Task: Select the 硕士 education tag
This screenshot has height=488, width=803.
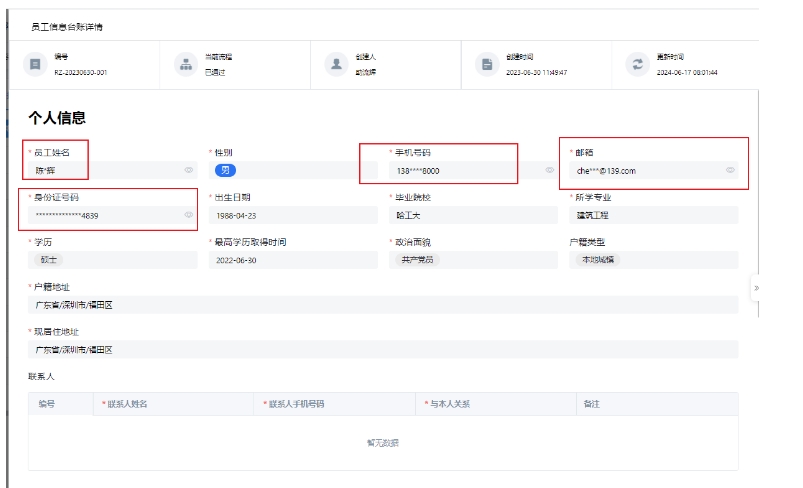Action: (48, 260)
